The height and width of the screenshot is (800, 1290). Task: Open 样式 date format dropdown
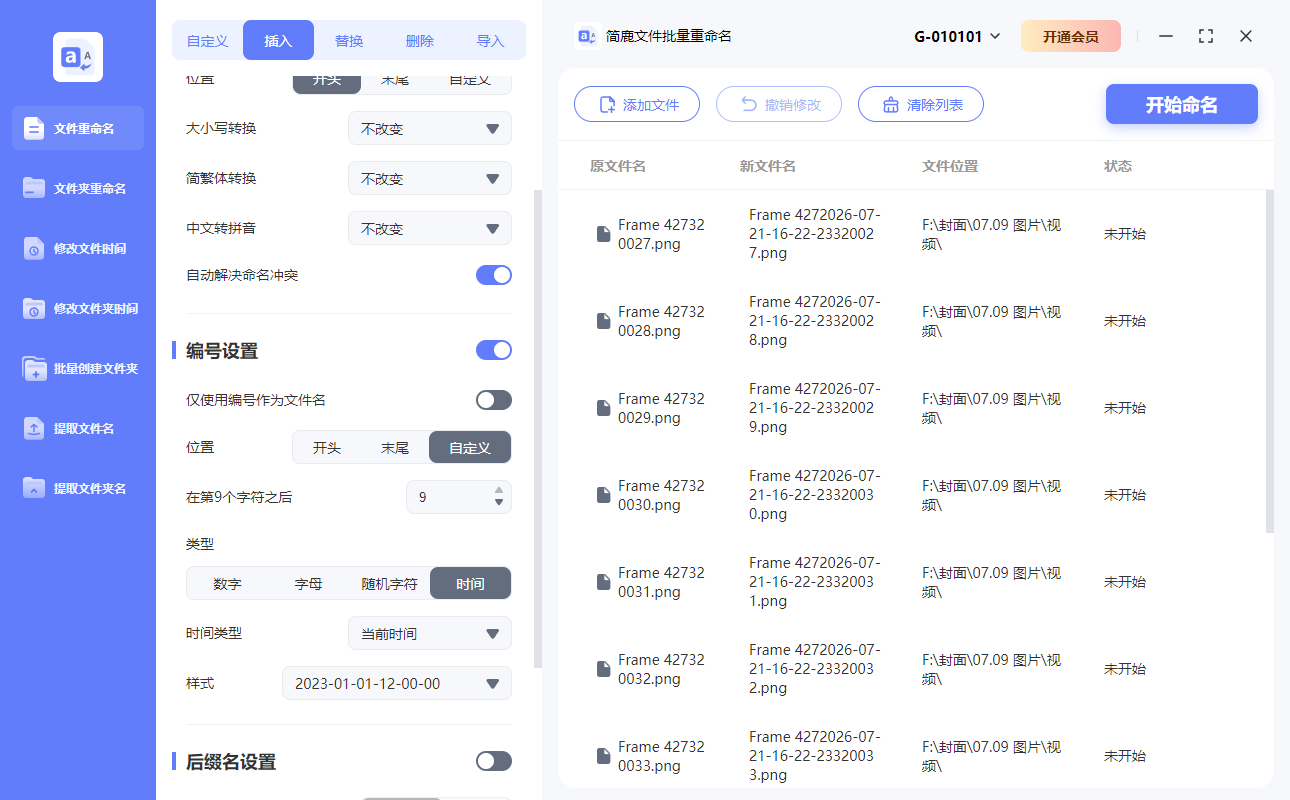click(x=397, y=683)
